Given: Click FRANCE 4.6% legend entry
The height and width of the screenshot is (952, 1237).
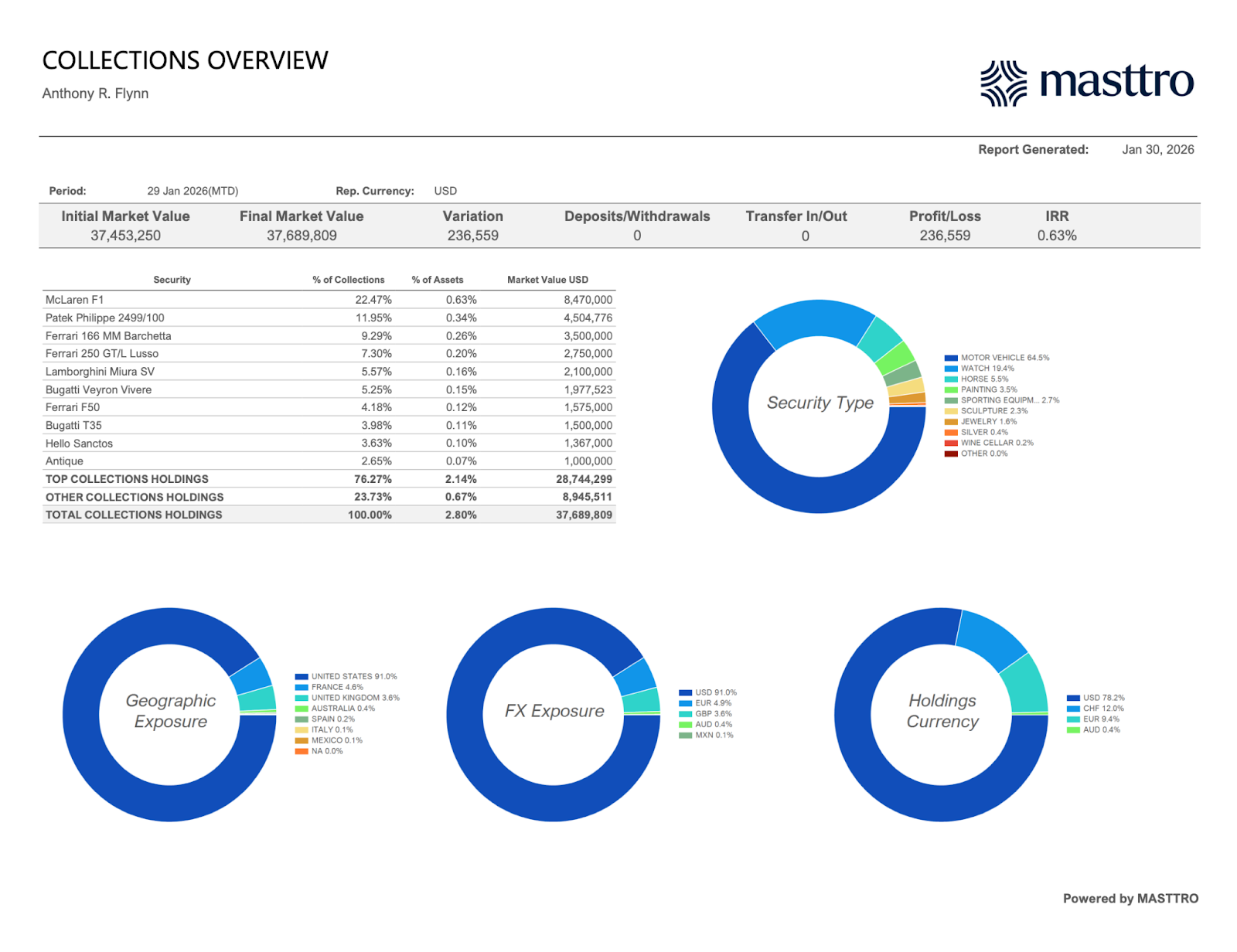Looking at the screenshot, I should point(329,687).
